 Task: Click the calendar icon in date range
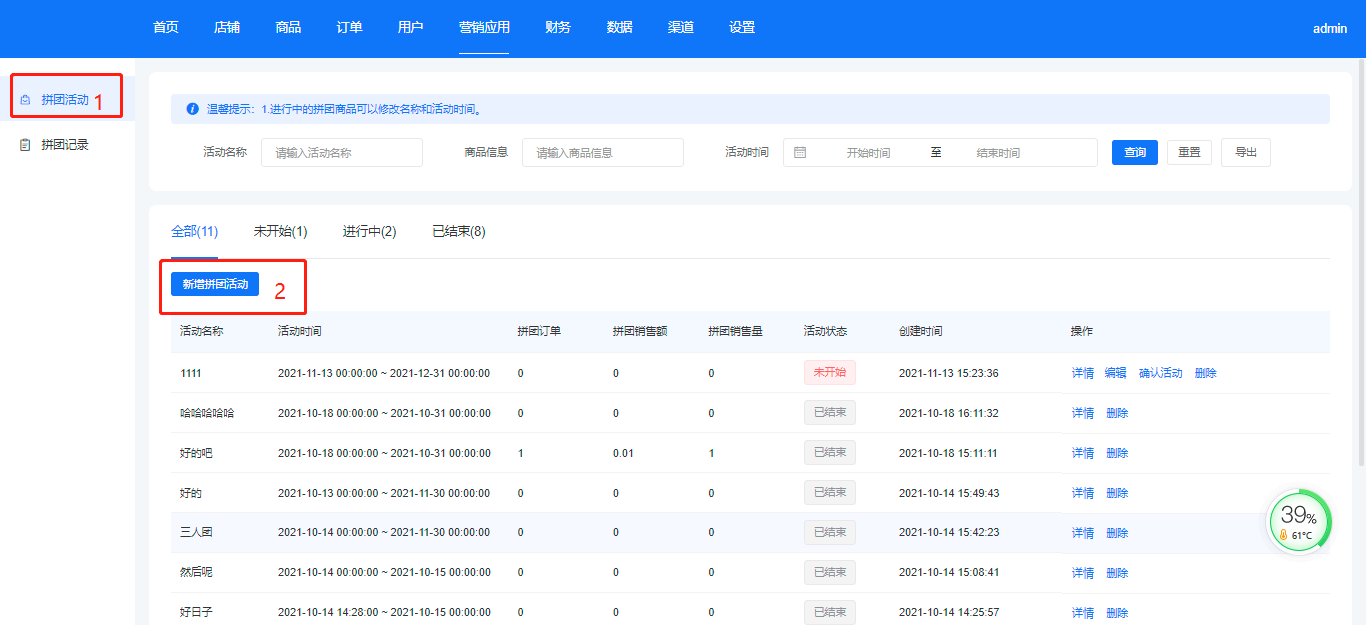[x=800, y=153]
